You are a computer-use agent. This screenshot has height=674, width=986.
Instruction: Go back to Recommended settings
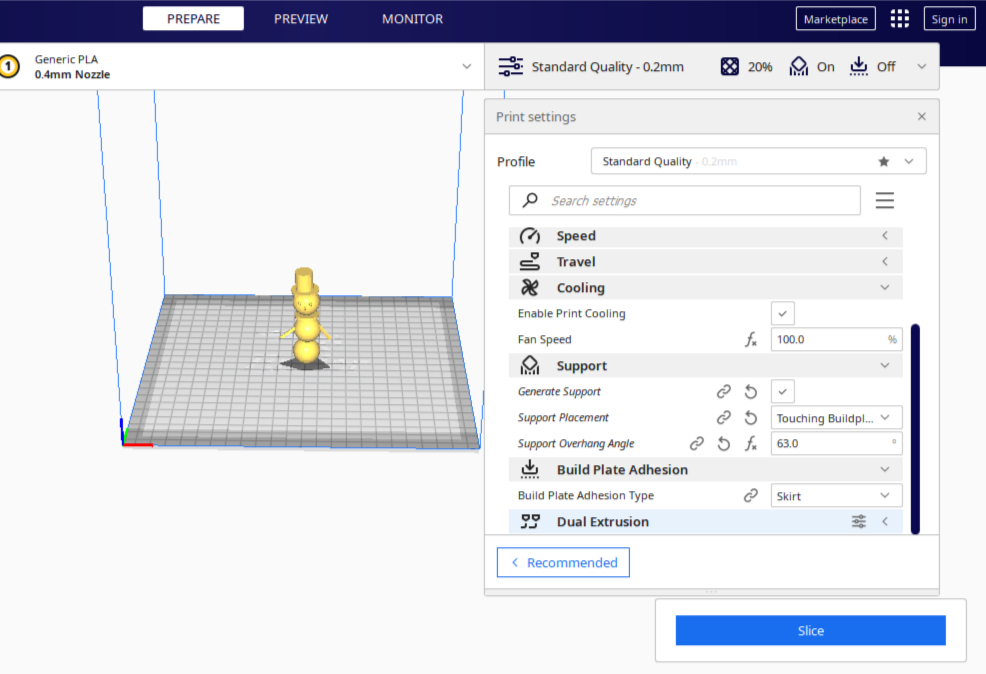[x=563, y=562]
